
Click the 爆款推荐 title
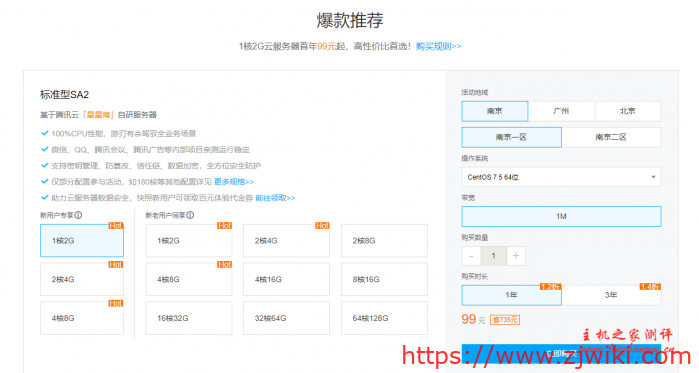(350, 20)
